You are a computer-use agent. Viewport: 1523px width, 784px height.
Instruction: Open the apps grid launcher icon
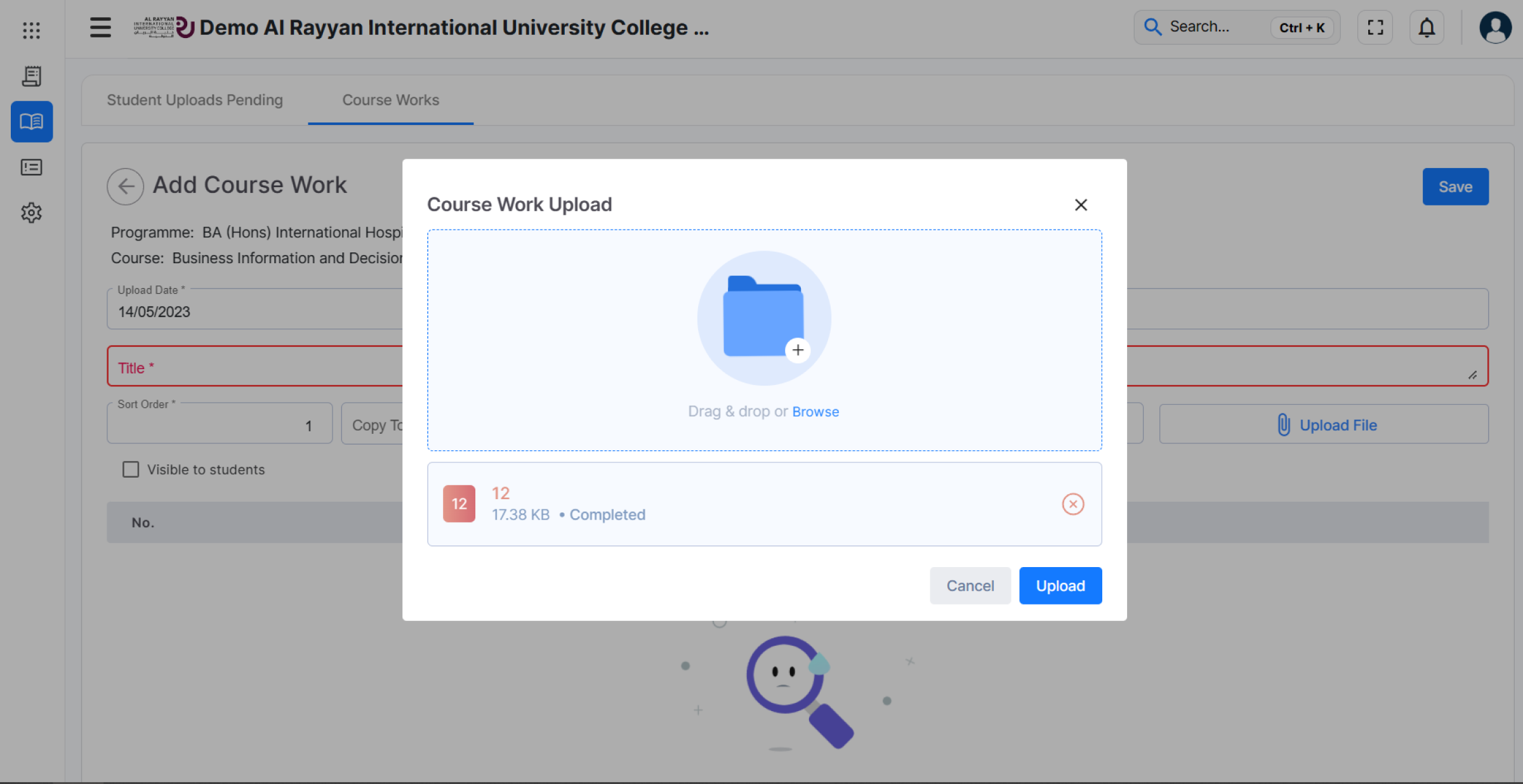[31, 30]
